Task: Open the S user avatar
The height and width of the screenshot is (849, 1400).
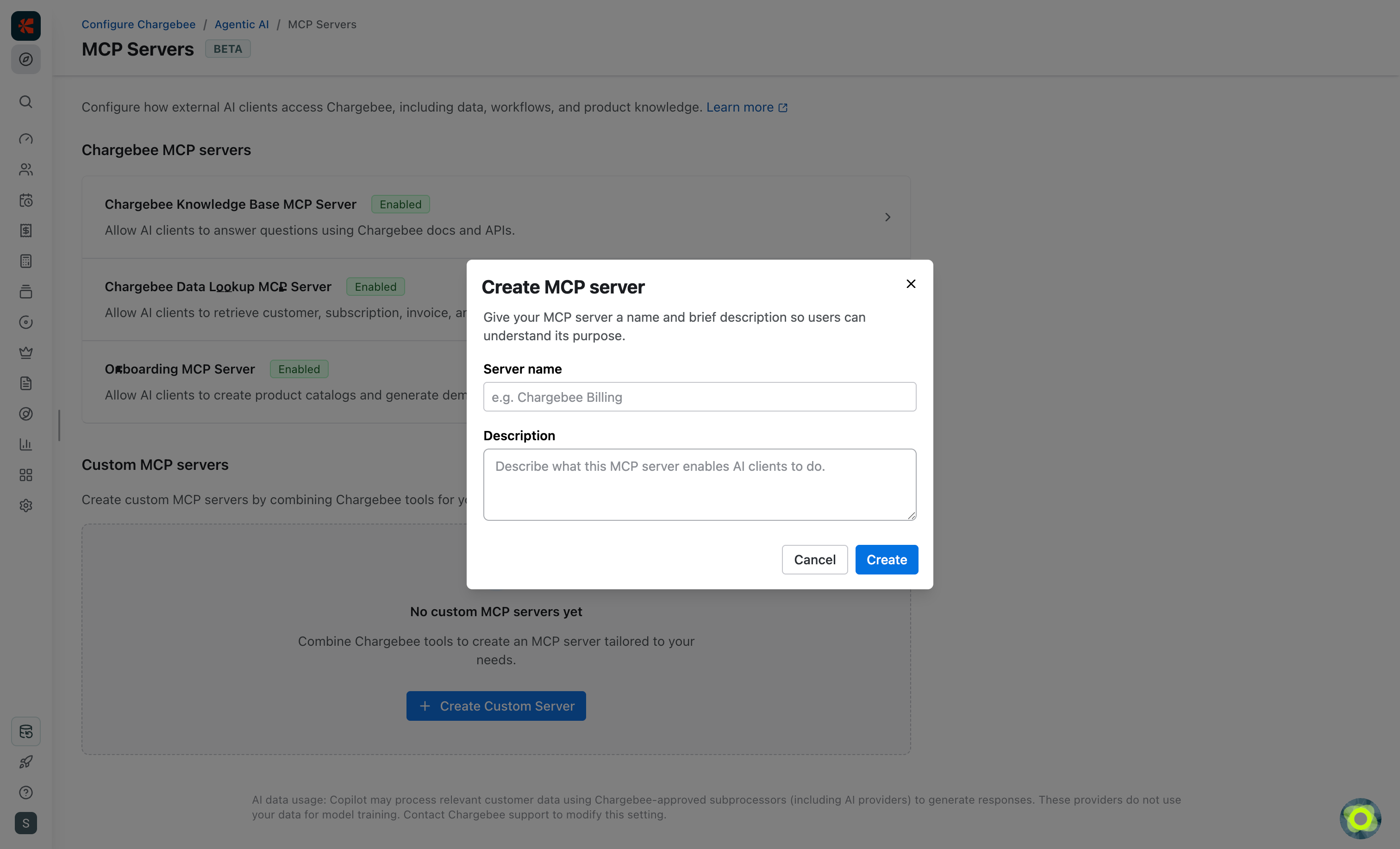Action: click(x=25, y=824)
